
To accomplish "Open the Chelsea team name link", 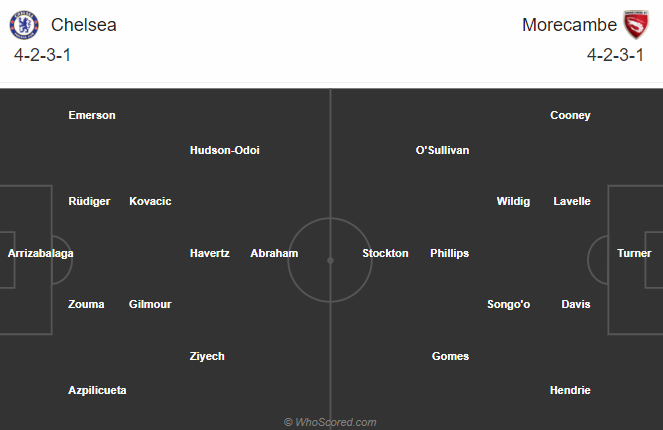I will point(83,25).
